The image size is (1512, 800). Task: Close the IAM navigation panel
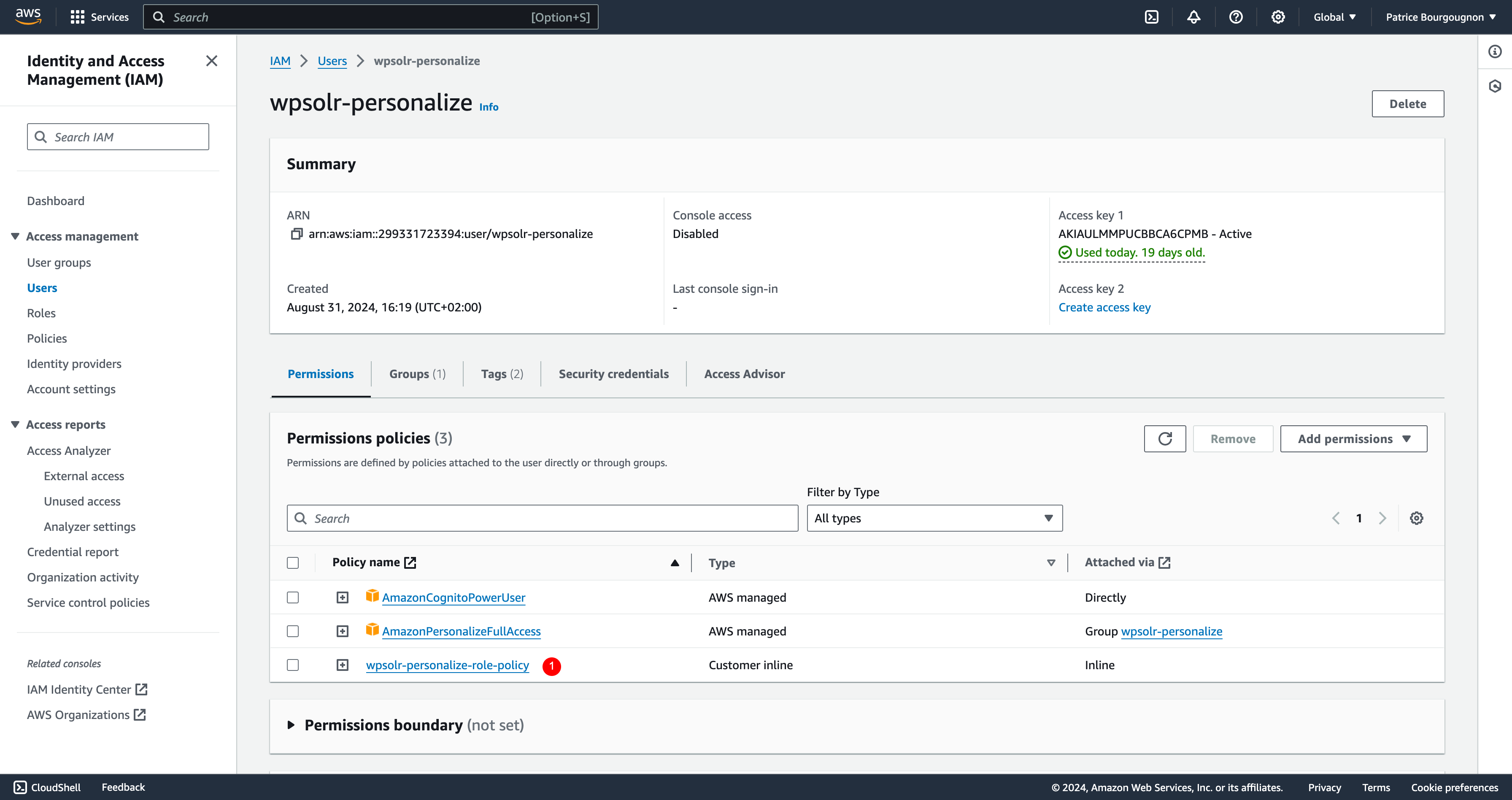tap(212, 61)
